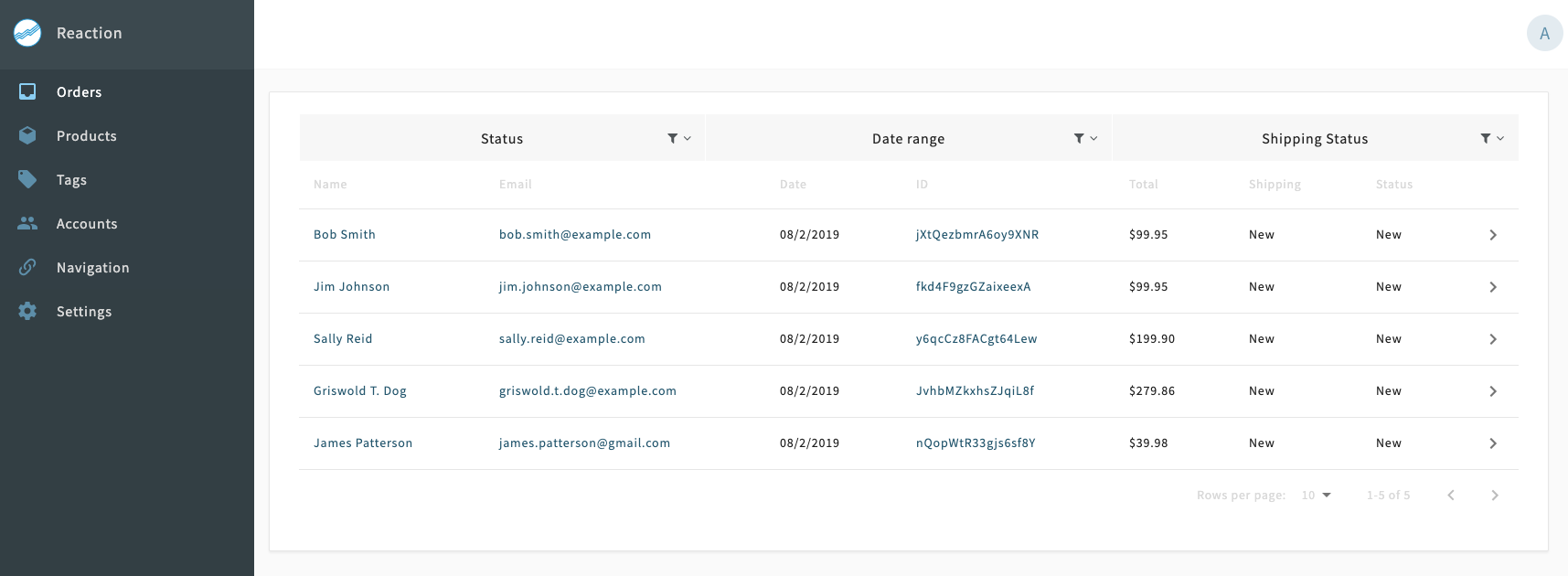1568x576 pixels.
Task: Expand the Date range filter
Action: (1085, 138)
